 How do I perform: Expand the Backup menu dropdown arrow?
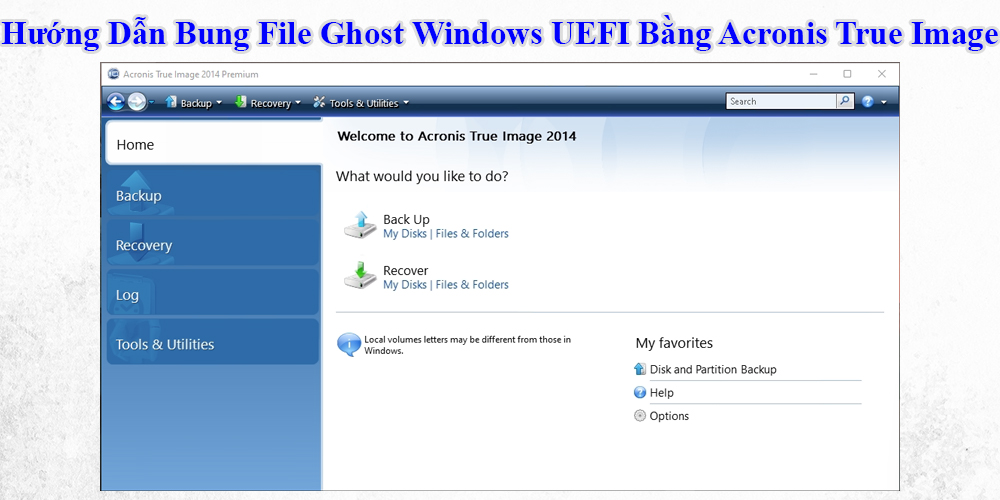pos(219,103)
